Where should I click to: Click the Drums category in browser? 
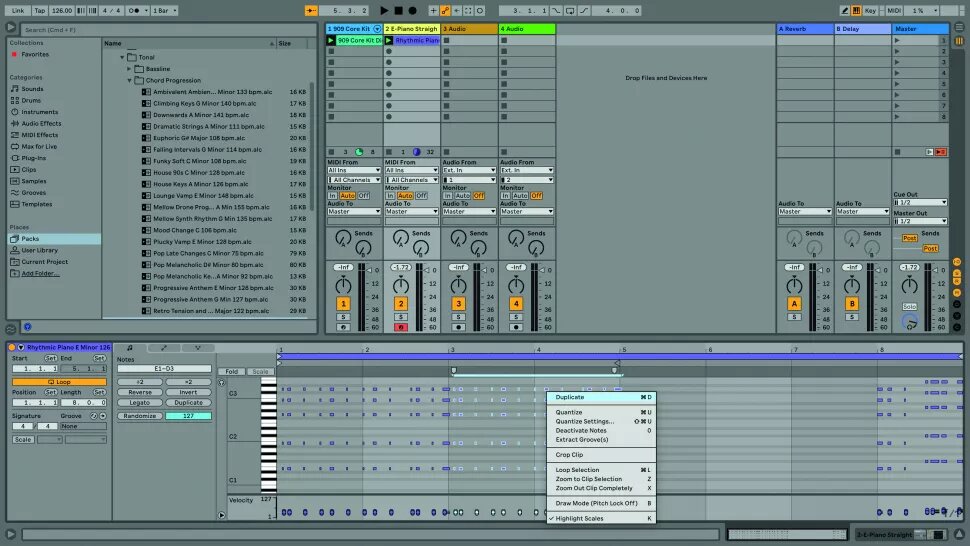pos(32,100)
